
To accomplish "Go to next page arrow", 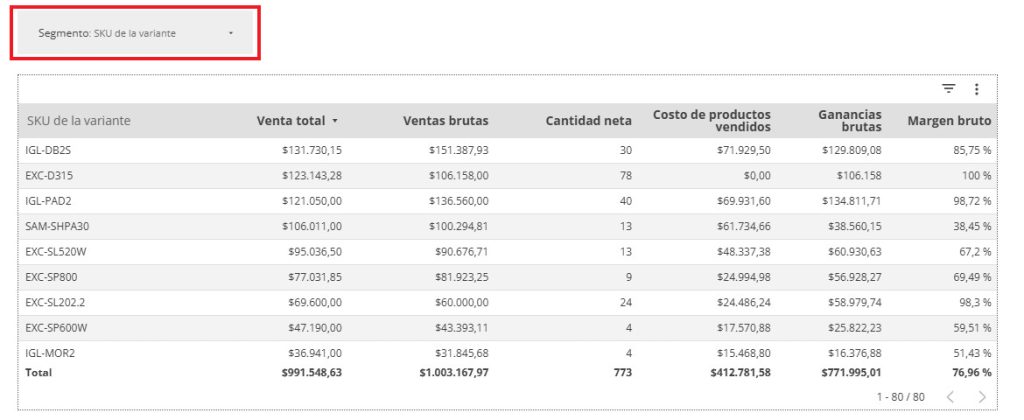I will click(x=982, y=396).
